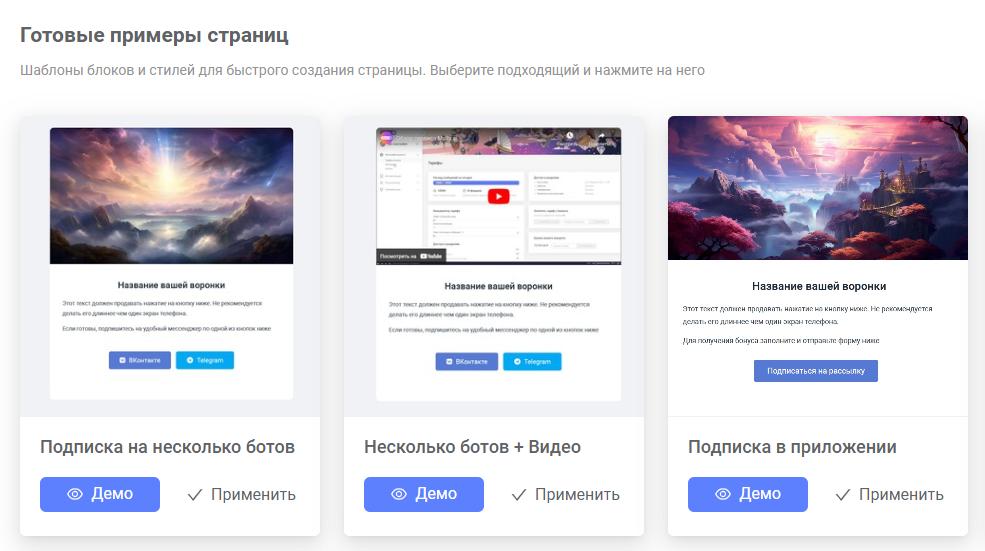
Task: Apply the 'Подписка на несколько ботов' template
Action: pyautogui.click(x=242, y=494)
